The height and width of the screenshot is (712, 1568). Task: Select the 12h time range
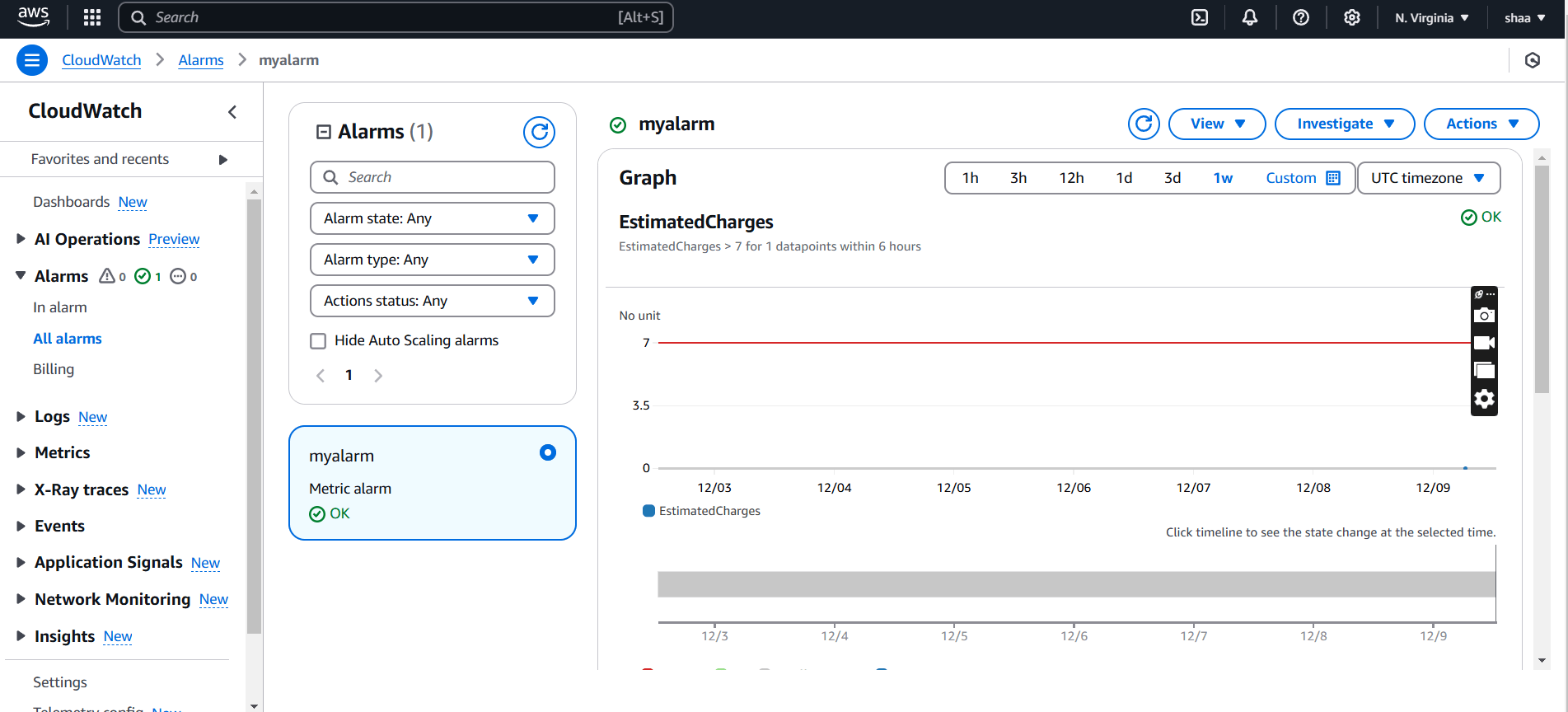(x=1071, y=178)
